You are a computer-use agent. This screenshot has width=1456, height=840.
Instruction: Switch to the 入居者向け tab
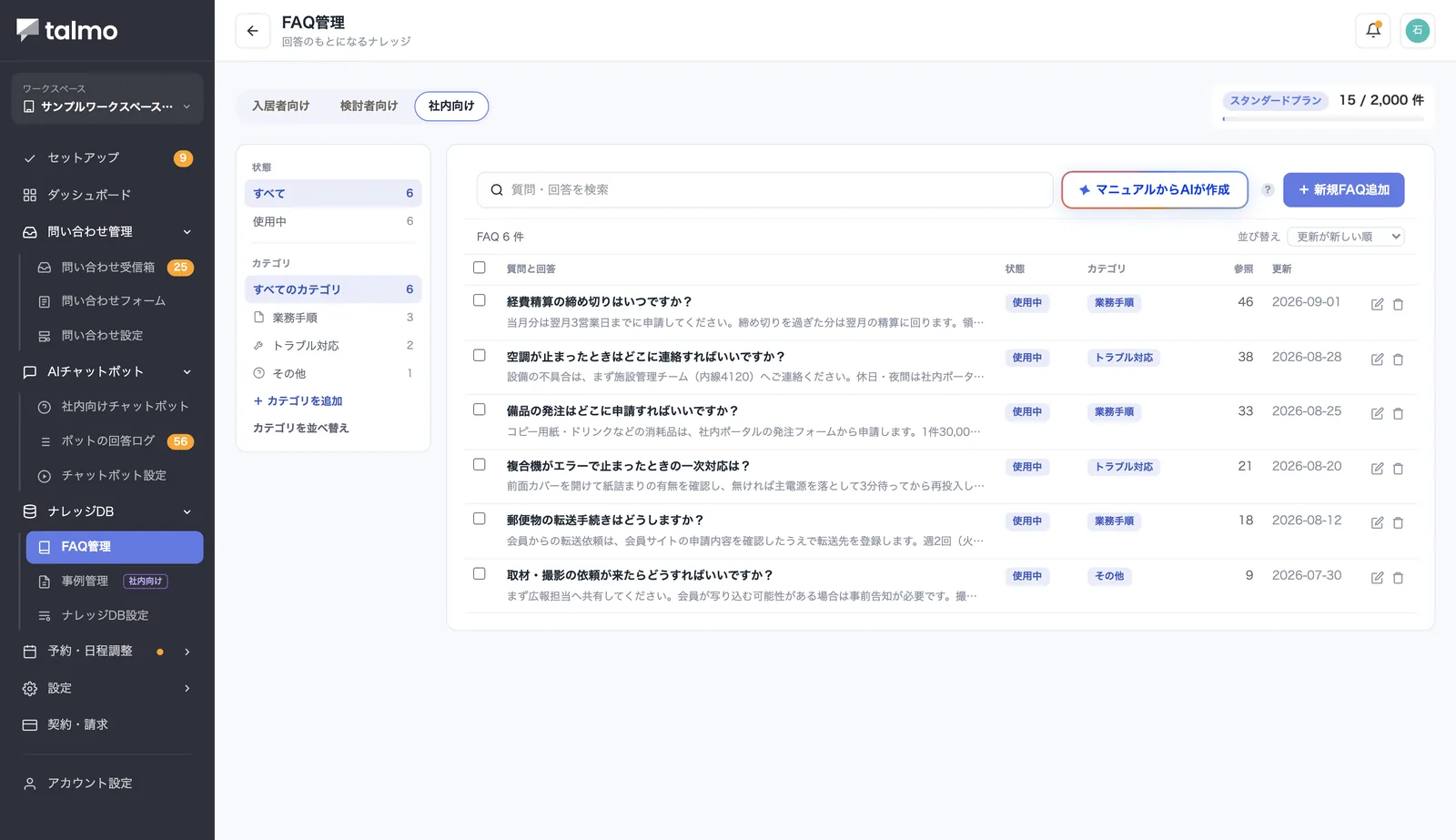pos(281,106)
